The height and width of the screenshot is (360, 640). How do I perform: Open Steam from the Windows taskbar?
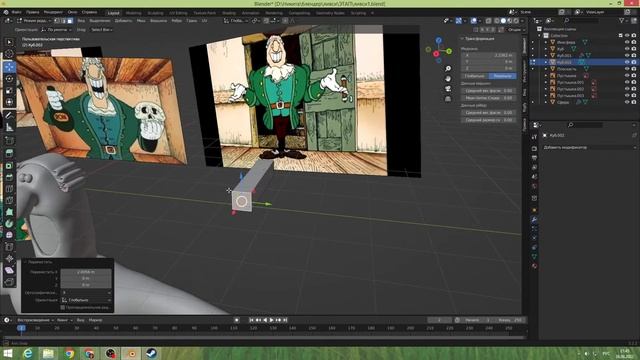click(x=151, y=353)
